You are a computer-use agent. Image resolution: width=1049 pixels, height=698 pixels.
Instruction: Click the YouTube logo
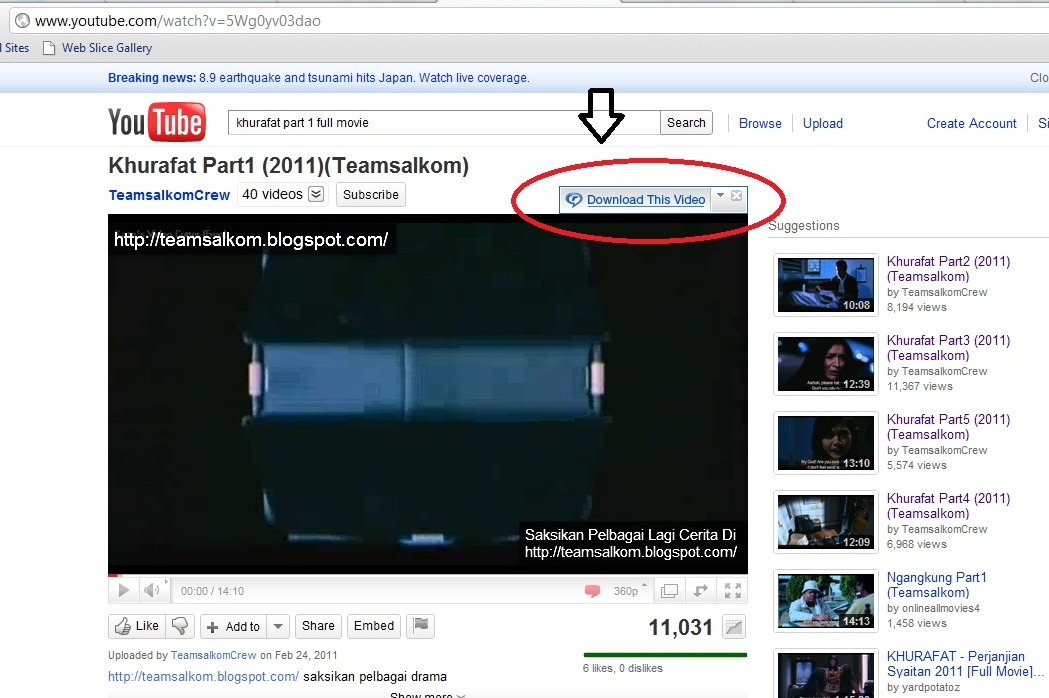pyautogui.click(x=157, y=122)
